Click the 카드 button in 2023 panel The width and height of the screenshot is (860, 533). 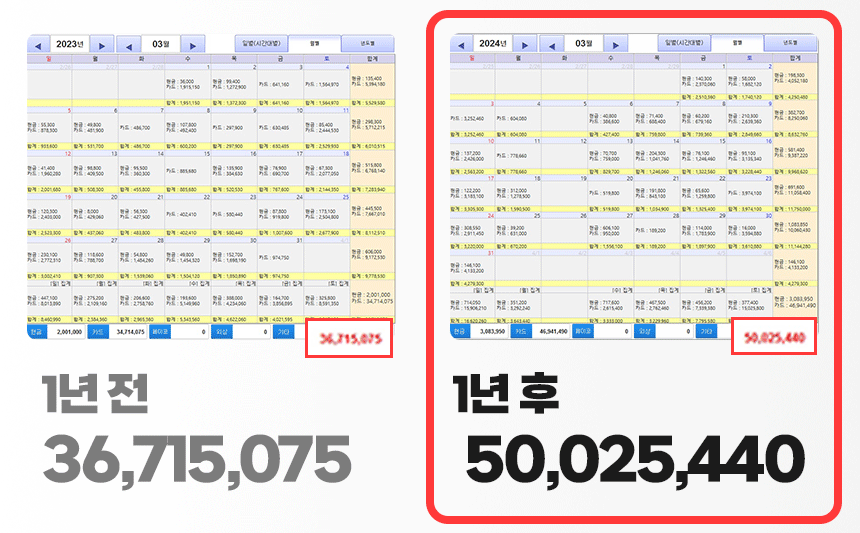click(98, 332)
